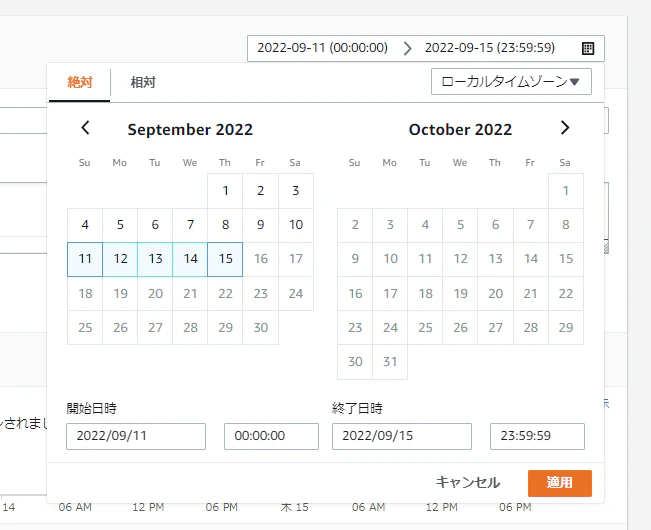Select September 13 in the selected range
The width and height of the screenshot is (651, 530).
[x=155, y=259]
